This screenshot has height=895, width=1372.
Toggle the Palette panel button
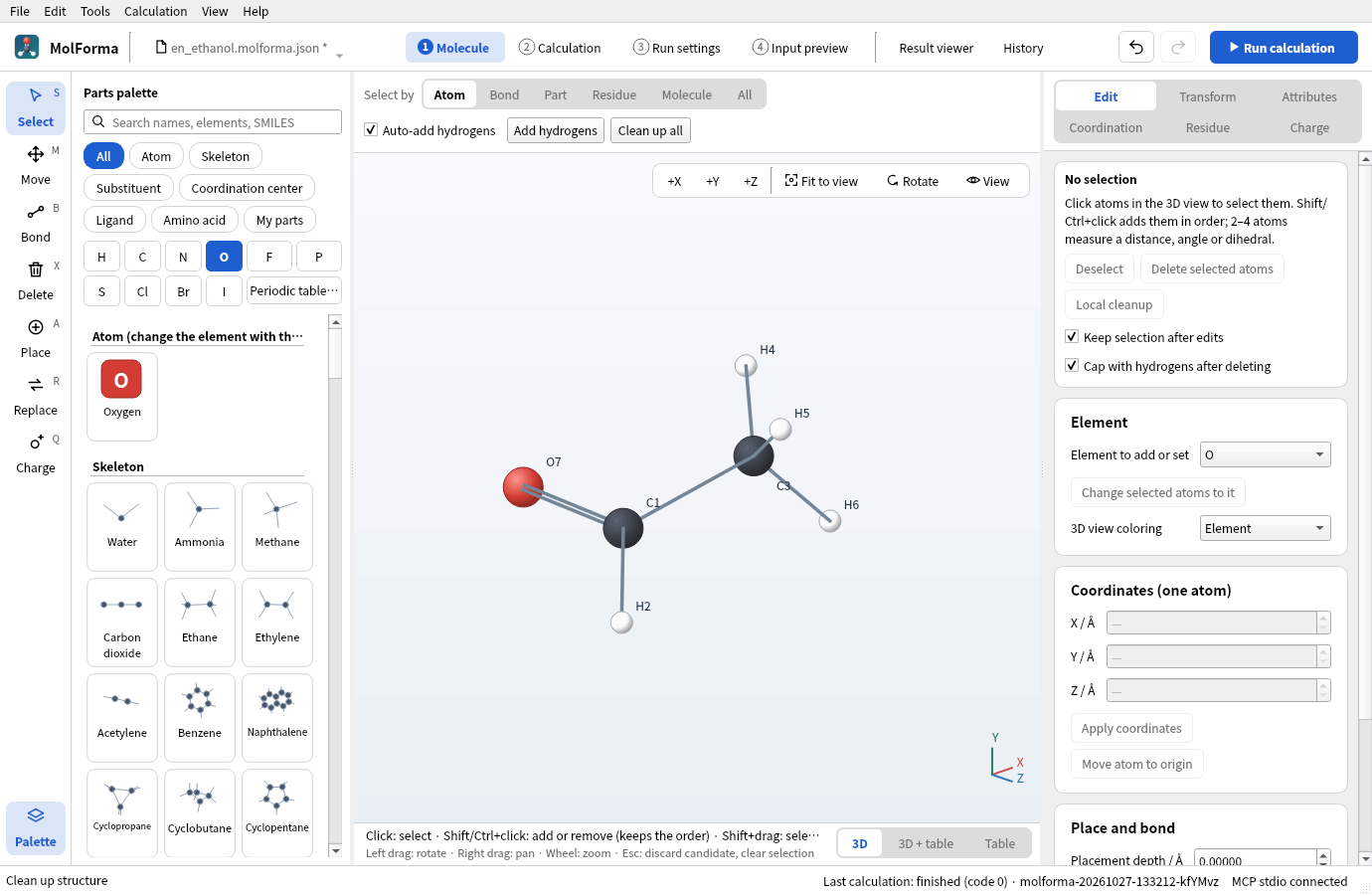pyautogui.click(x=36, y=827)
